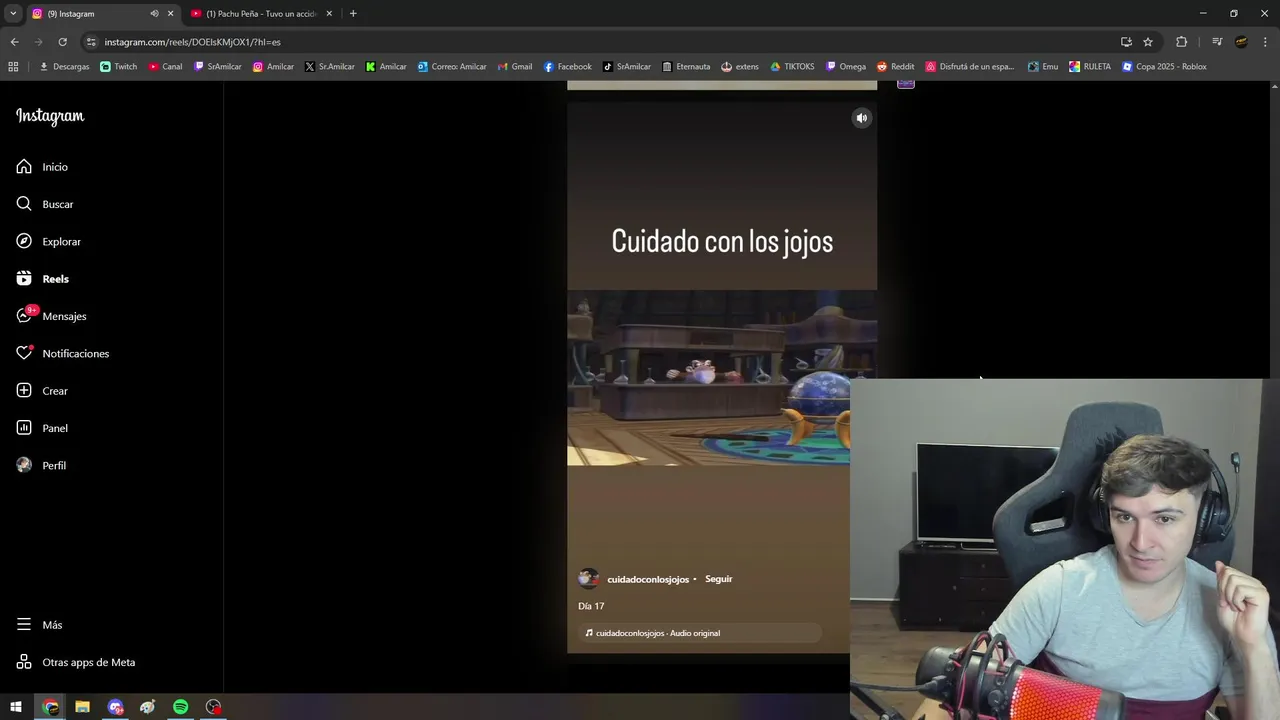The width and height of the screenshot is (1280, 720).
Task: Open cuidadoconlosjojos username link
Action: (648, 580)
